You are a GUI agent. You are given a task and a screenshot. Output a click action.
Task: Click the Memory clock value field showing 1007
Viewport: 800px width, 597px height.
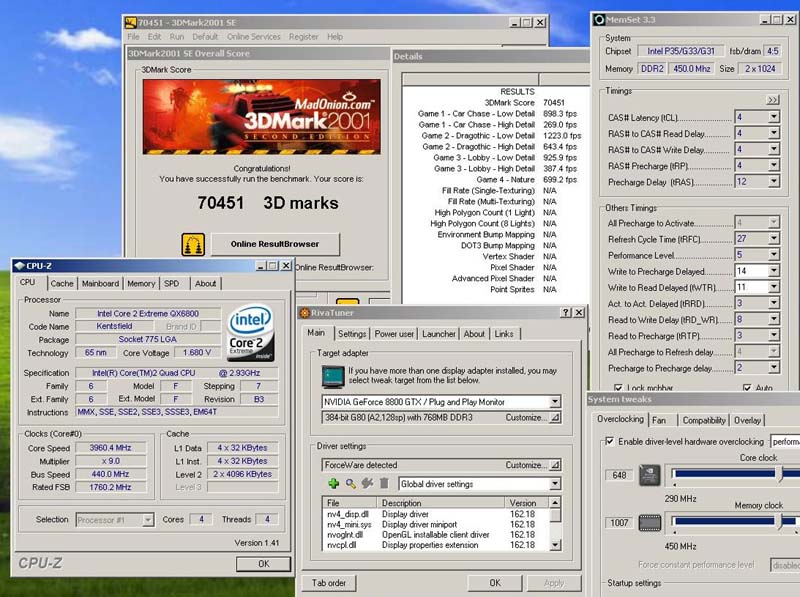click(619, 523)
